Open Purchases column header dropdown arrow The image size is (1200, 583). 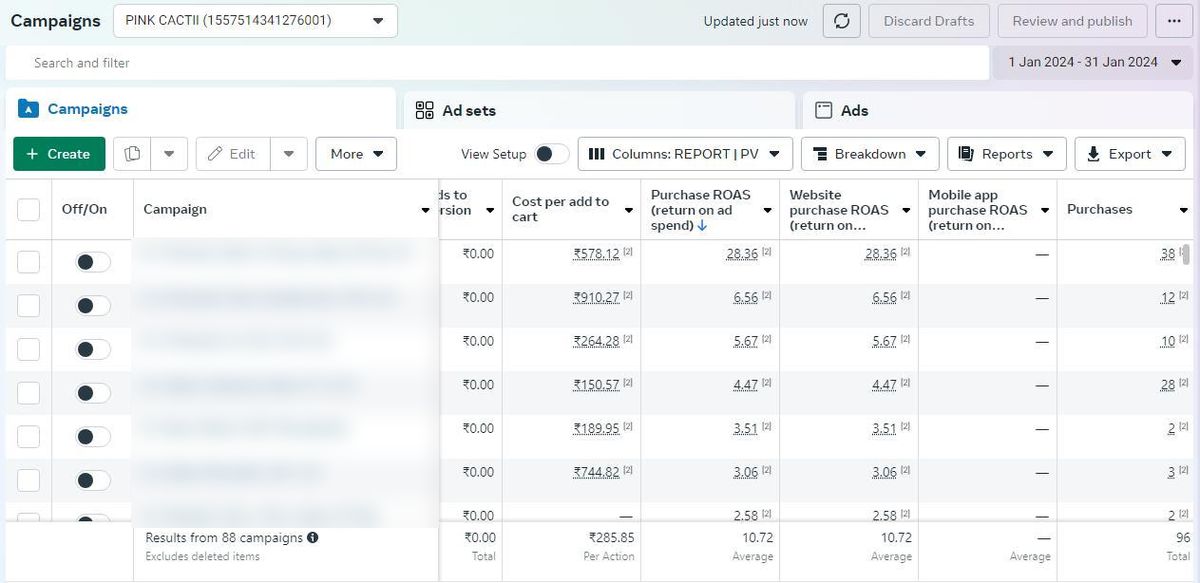coord(1182,210)
